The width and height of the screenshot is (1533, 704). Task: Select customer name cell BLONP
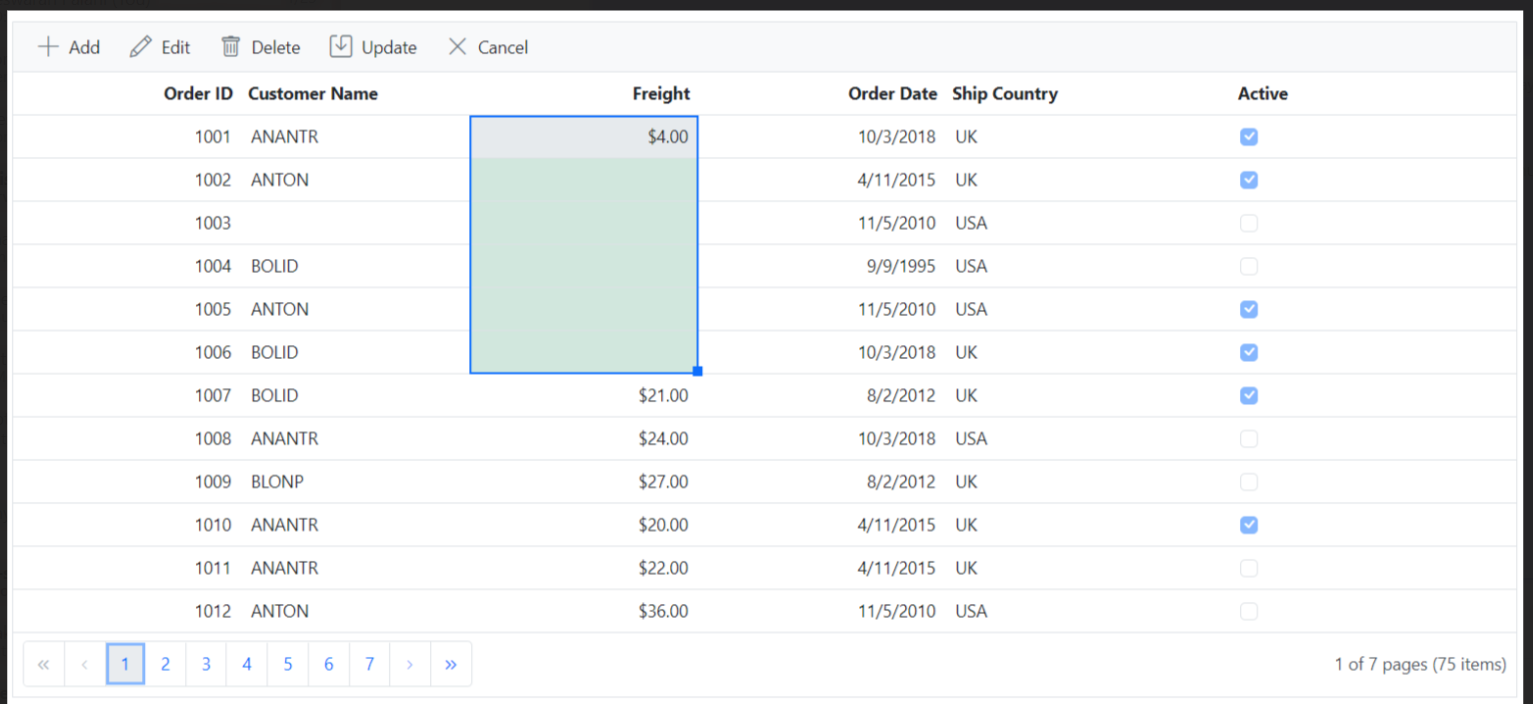tap(277, 482)
